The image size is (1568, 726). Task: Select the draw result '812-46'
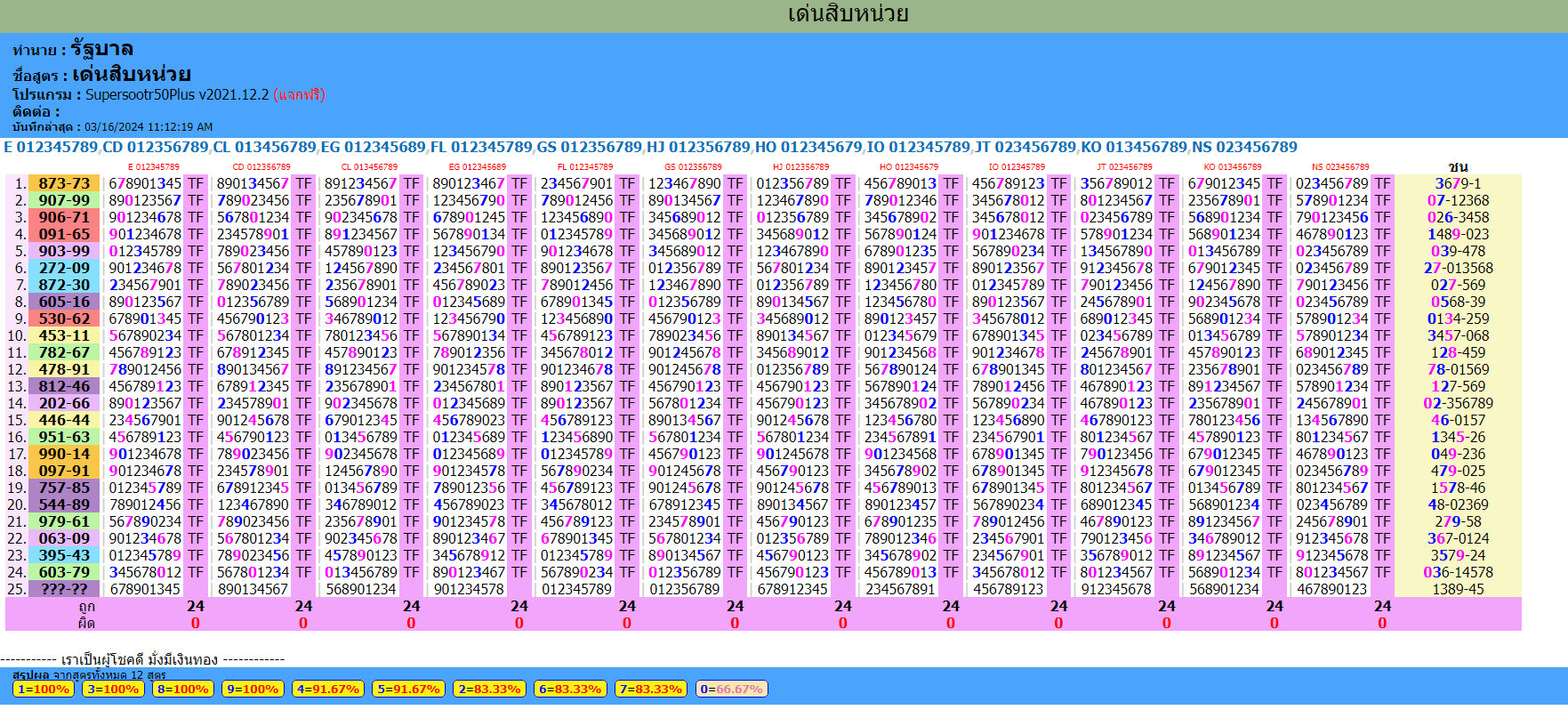[x=64, y=386]
